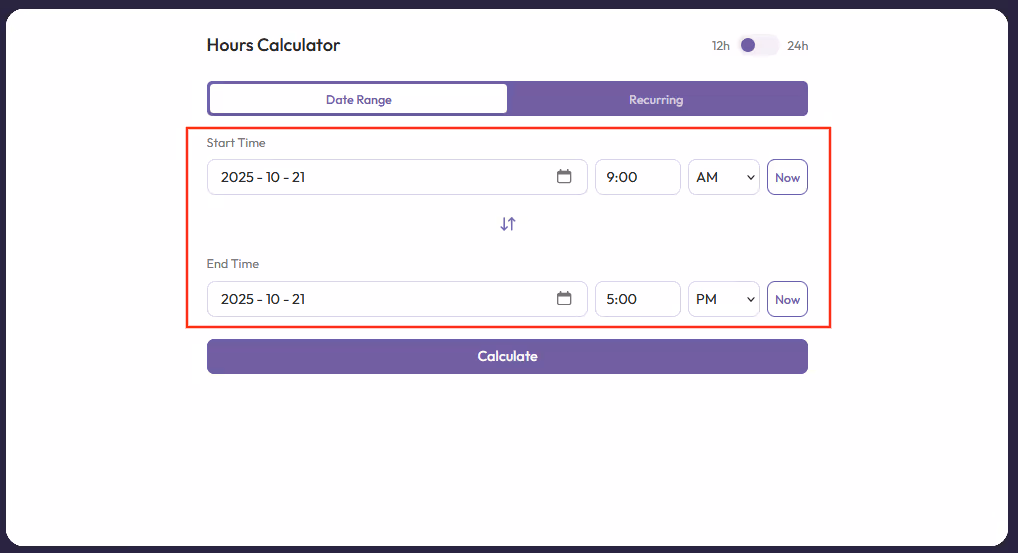Viewport: 1018px width, 553px height.
Task: Click the Calculate button
Action: tap(507, 356)
